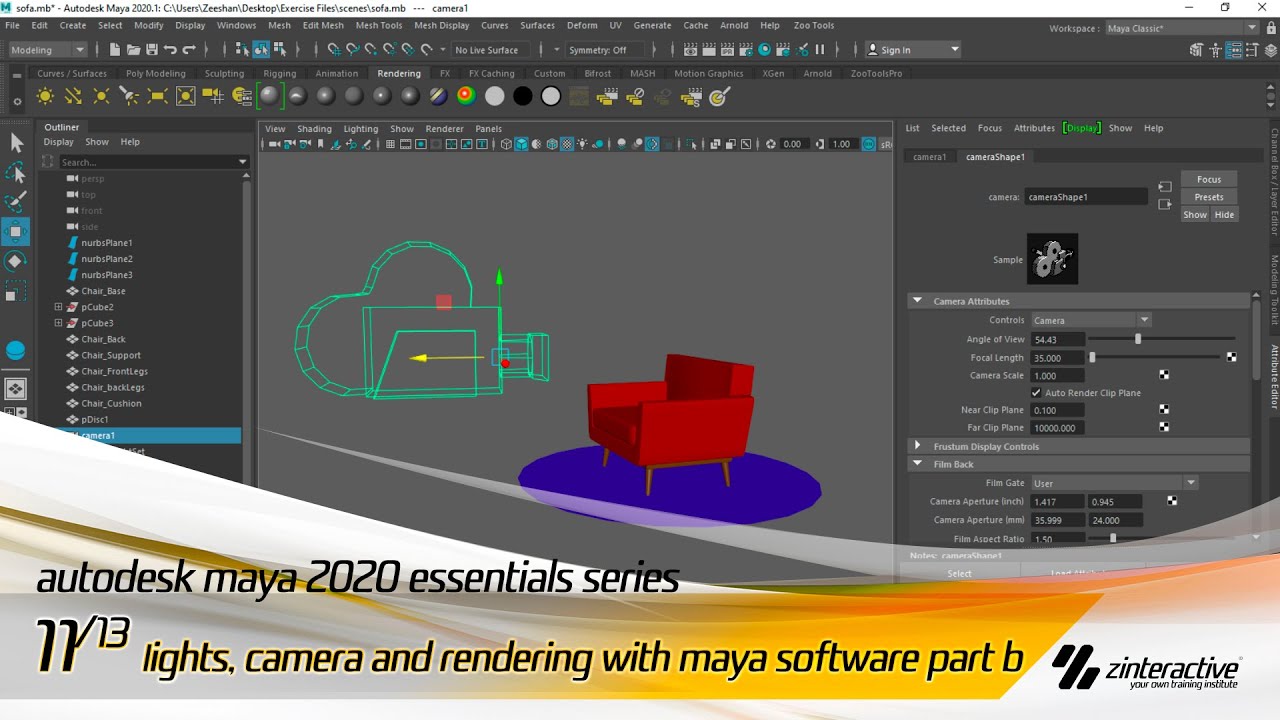Screen dimensions: 1280x720
Task: Open the Workspace Maya Classic dropdown
Action: pyautogui.click(x=1182, y=28)
